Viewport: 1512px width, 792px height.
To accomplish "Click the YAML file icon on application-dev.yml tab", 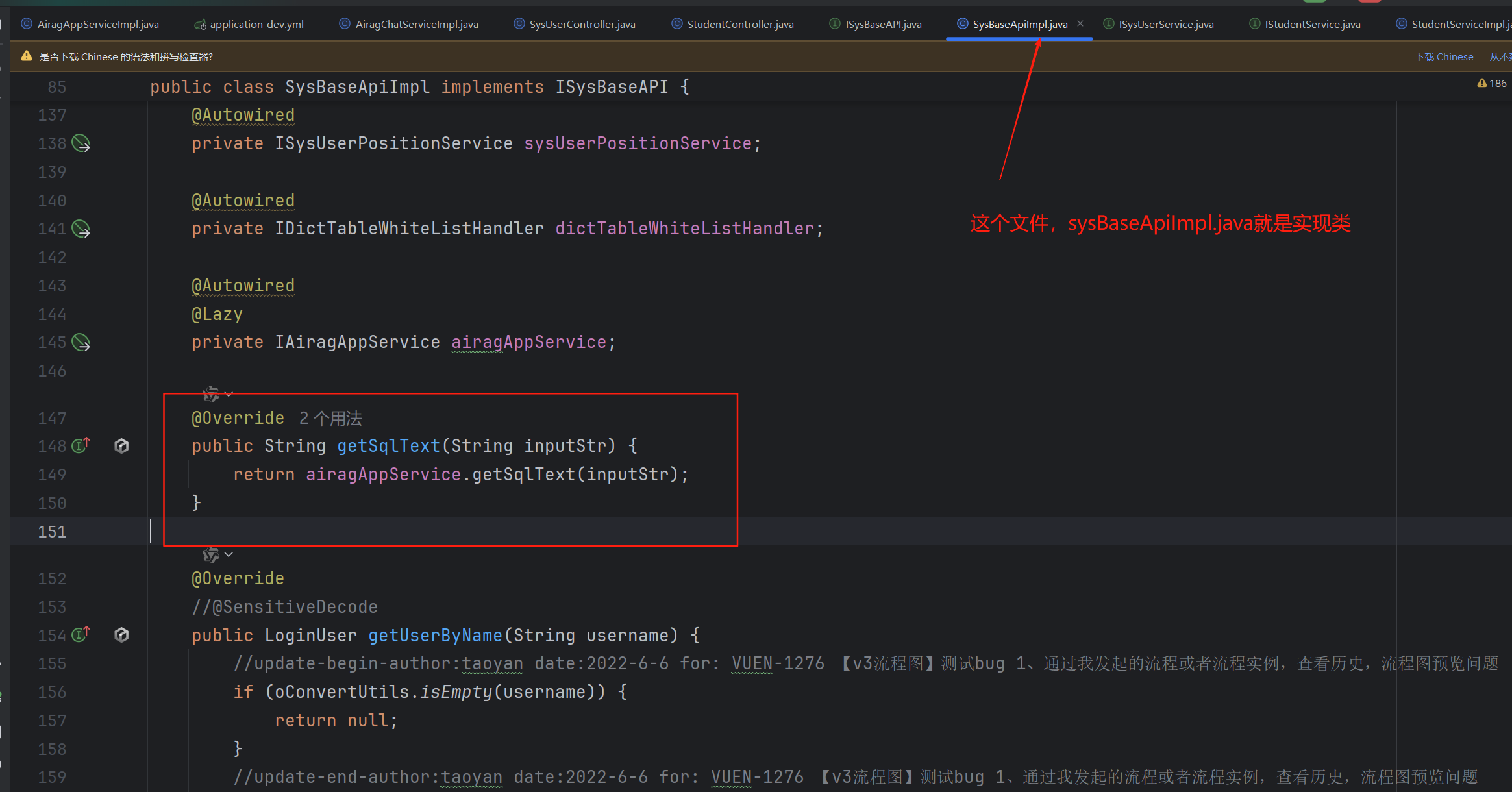I will pyautogui.click(x=199, y=23).
